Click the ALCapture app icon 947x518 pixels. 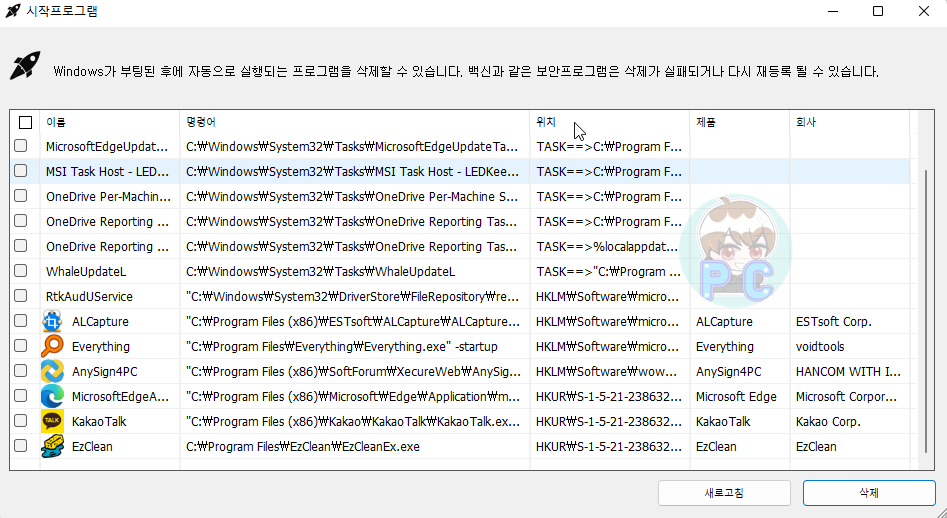coord(53,322)
